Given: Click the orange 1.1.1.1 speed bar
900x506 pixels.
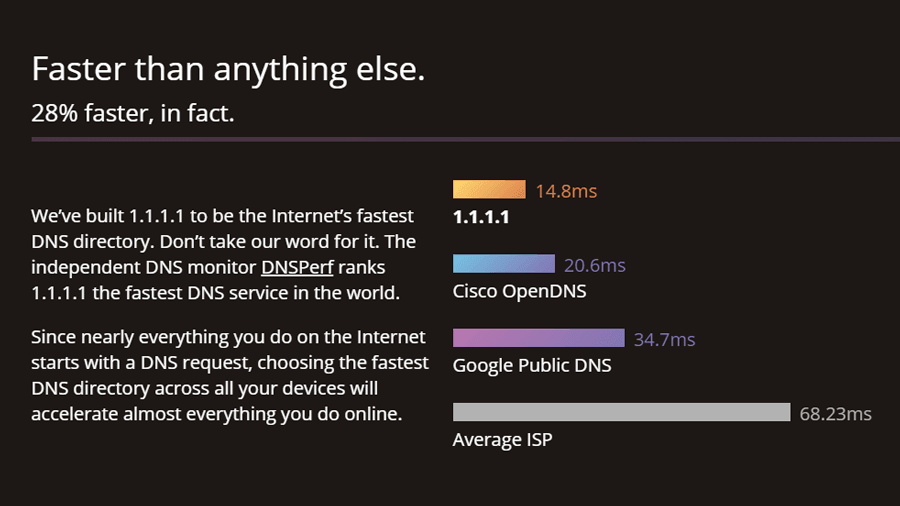Looking at the screenshot, I should 489,190.
